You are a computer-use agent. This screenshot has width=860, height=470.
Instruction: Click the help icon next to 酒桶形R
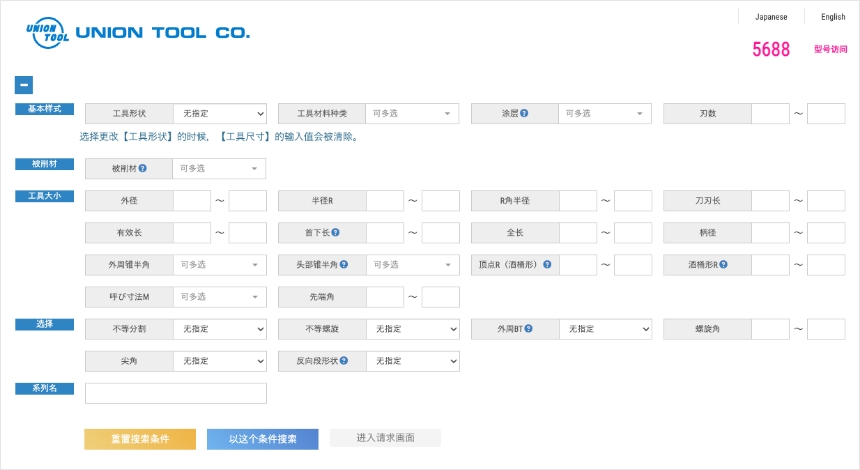(x=722, y=265)
